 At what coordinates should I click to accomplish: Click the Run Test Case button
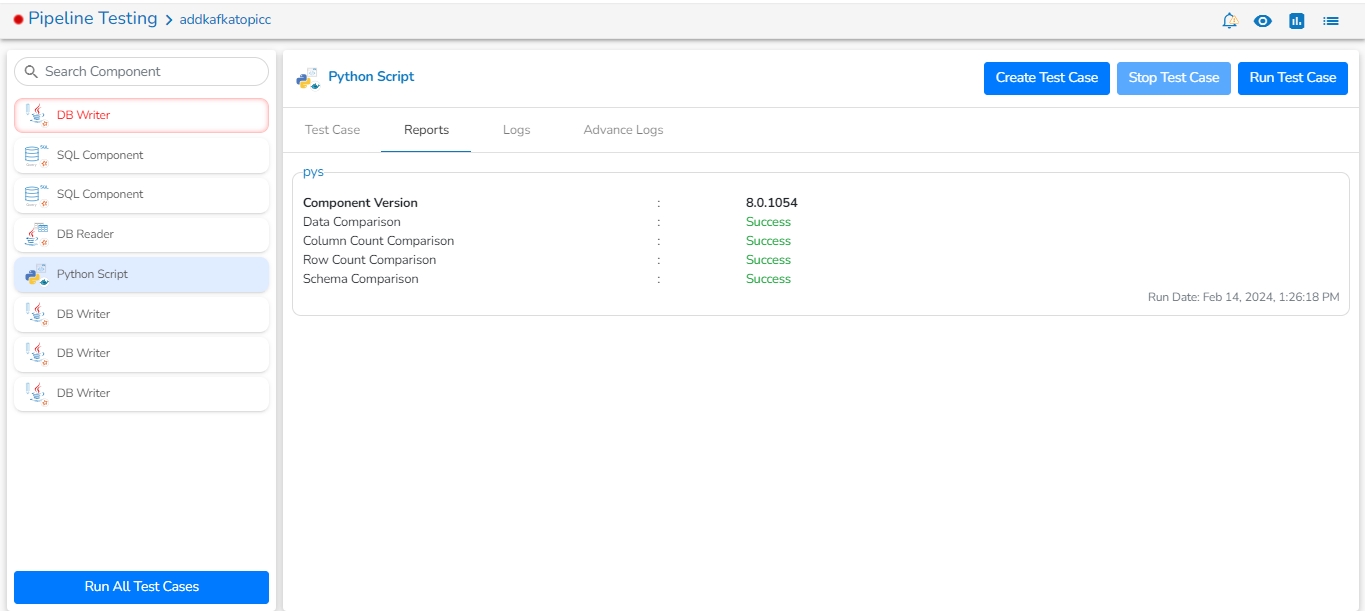tap(1292, 78)
